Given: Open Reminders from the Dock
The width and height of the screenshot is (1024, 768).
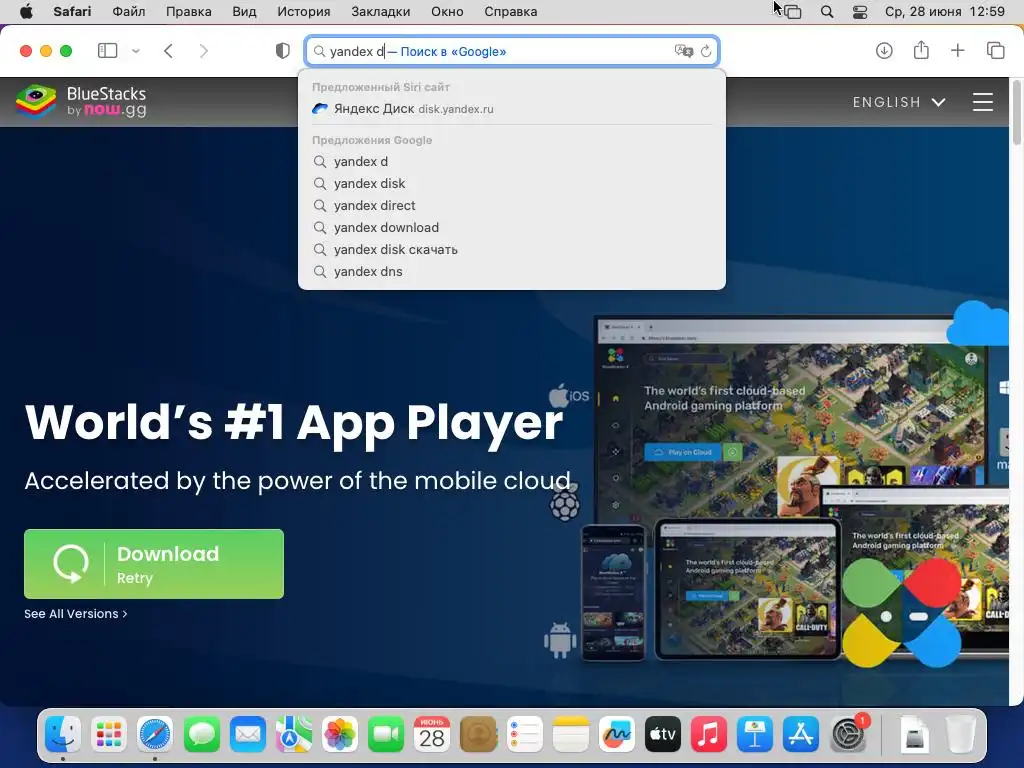Looking at the screenshot, I should [524, 735].
